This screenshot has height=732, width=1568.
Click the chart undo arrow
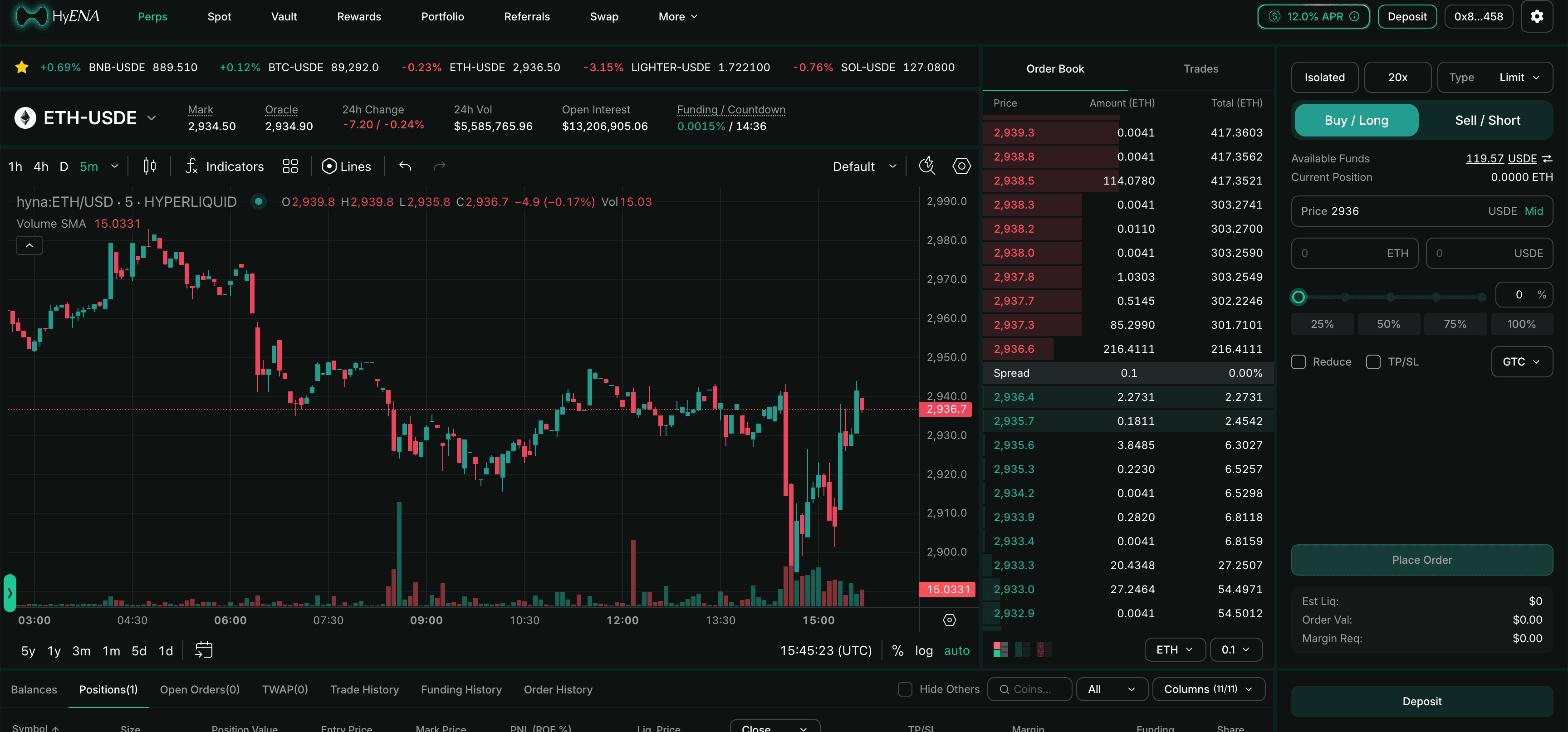(406, 166)
